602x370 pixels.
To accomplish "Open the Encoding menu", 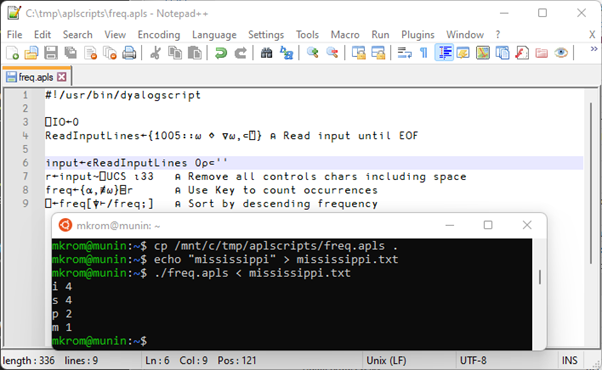I will [159, 35].
